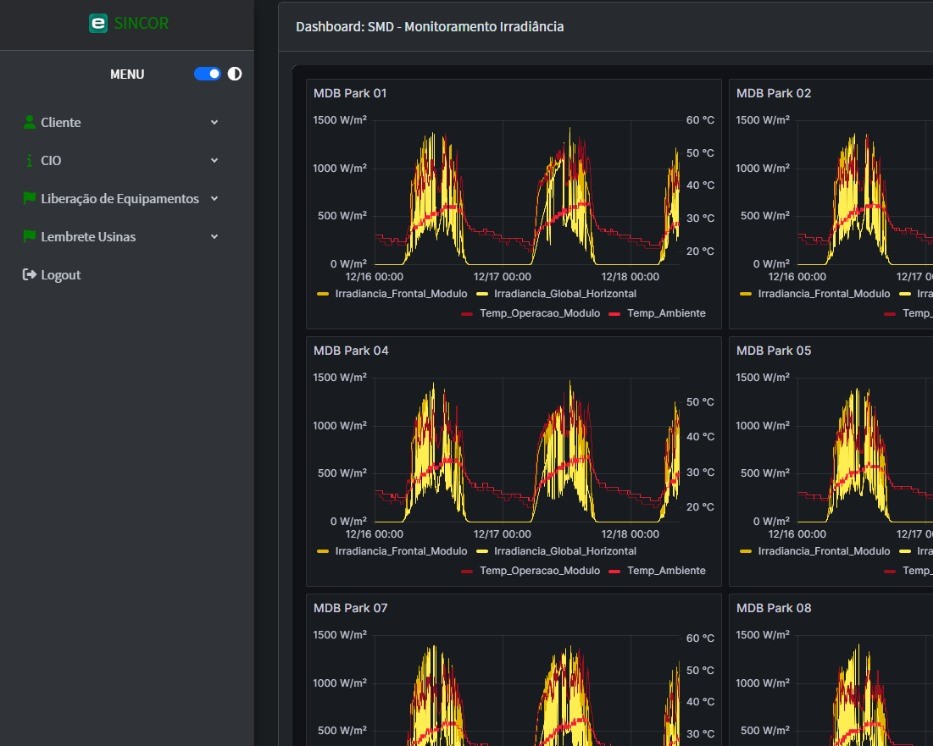This screenshot has width=933, height=746.
Task: Expand the Cliente menu chevron
Action: click(x=214, y=122)
